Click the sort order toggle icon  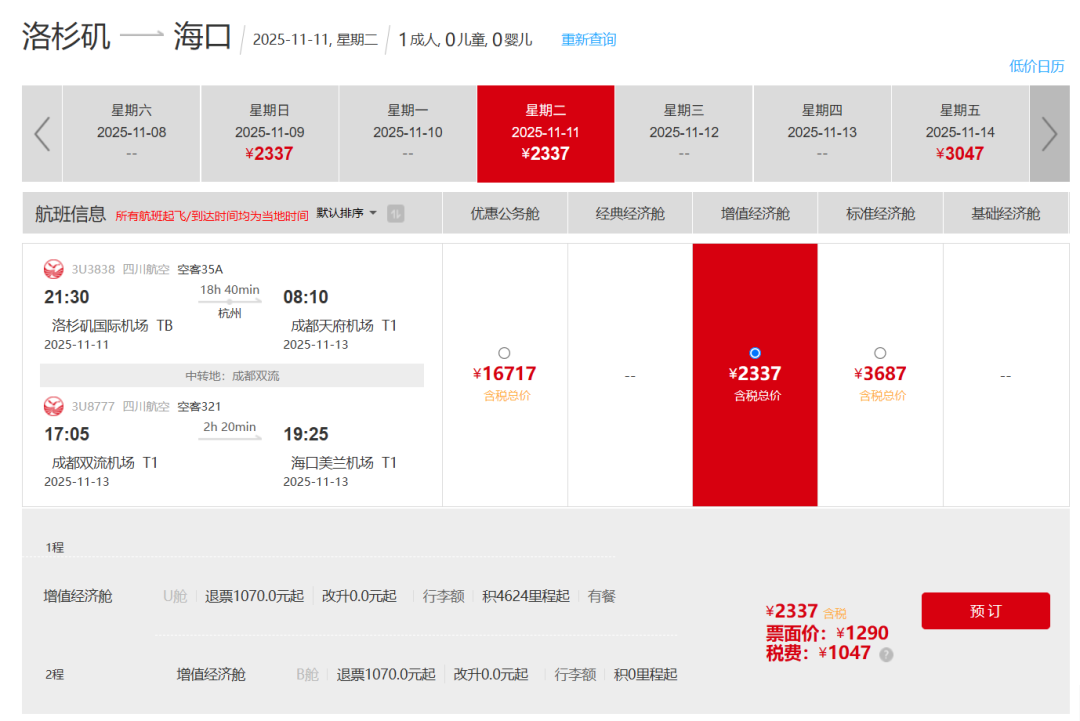click(x=396, y=213)
